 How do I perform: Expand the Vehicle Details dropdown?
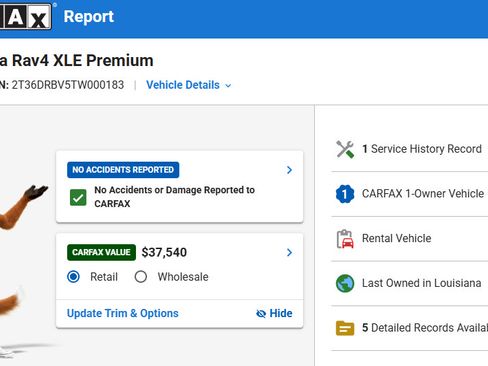click(x=189, y=85)
